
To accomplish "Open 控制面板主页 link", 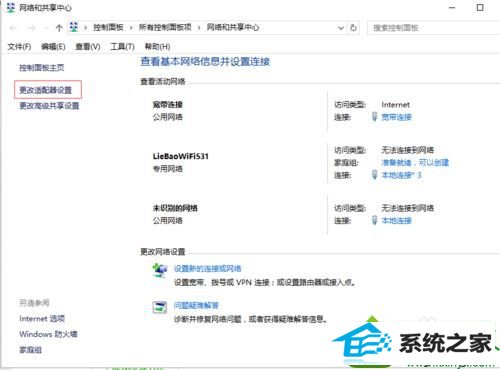I will (42, 68).
